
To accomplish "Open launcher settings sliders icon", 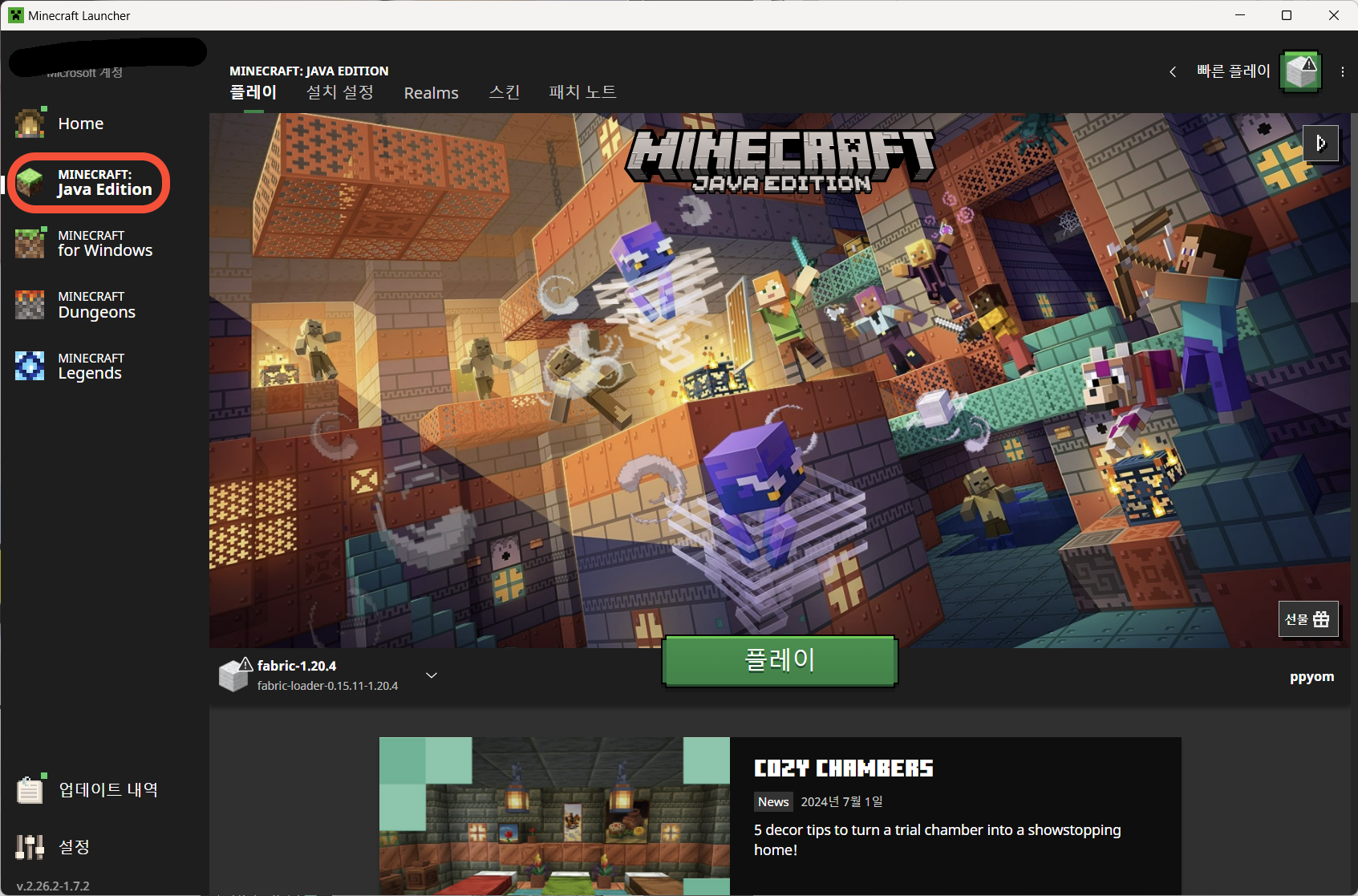I will click(30, 847).
